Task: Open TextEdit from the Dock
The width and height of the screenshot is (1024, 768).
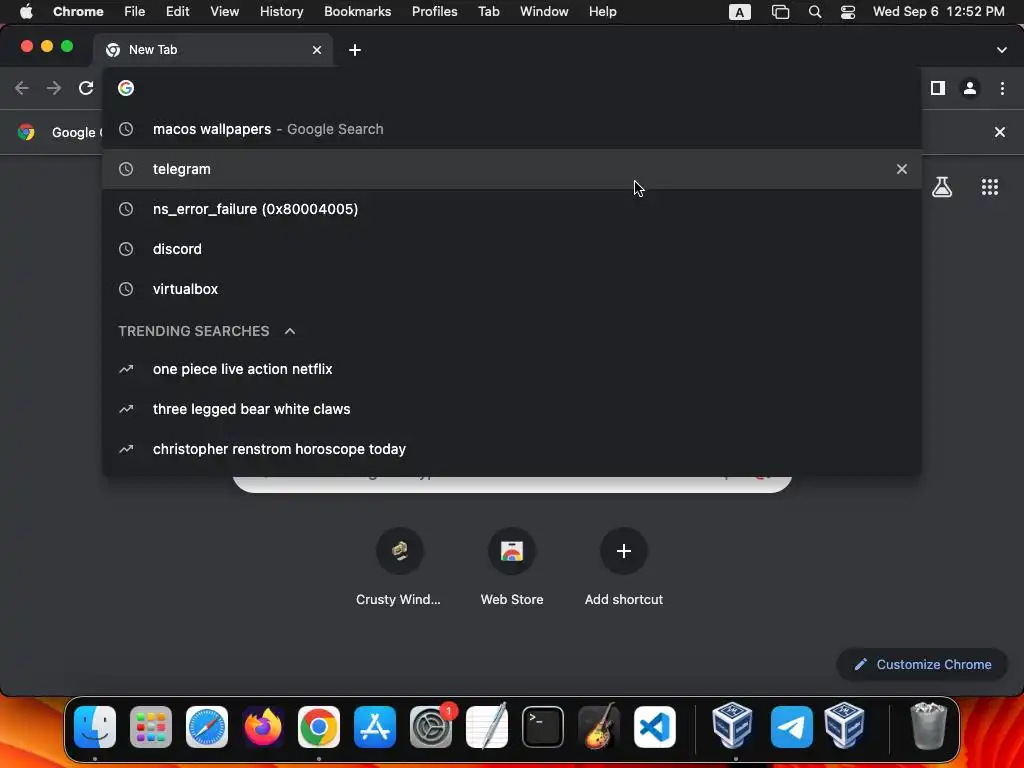Action: click(x=487, y=727)
